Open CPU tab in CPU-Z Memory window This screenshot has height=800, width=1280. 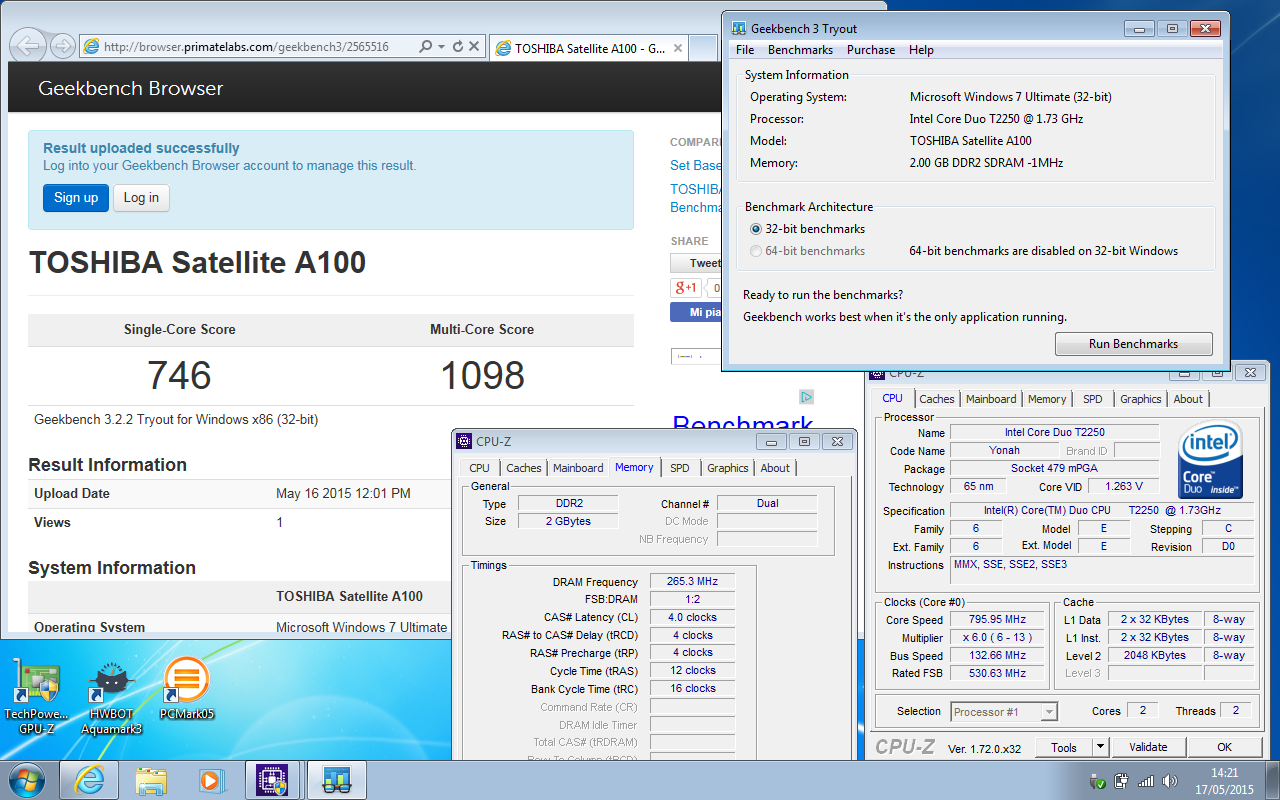tap(480, 468)
